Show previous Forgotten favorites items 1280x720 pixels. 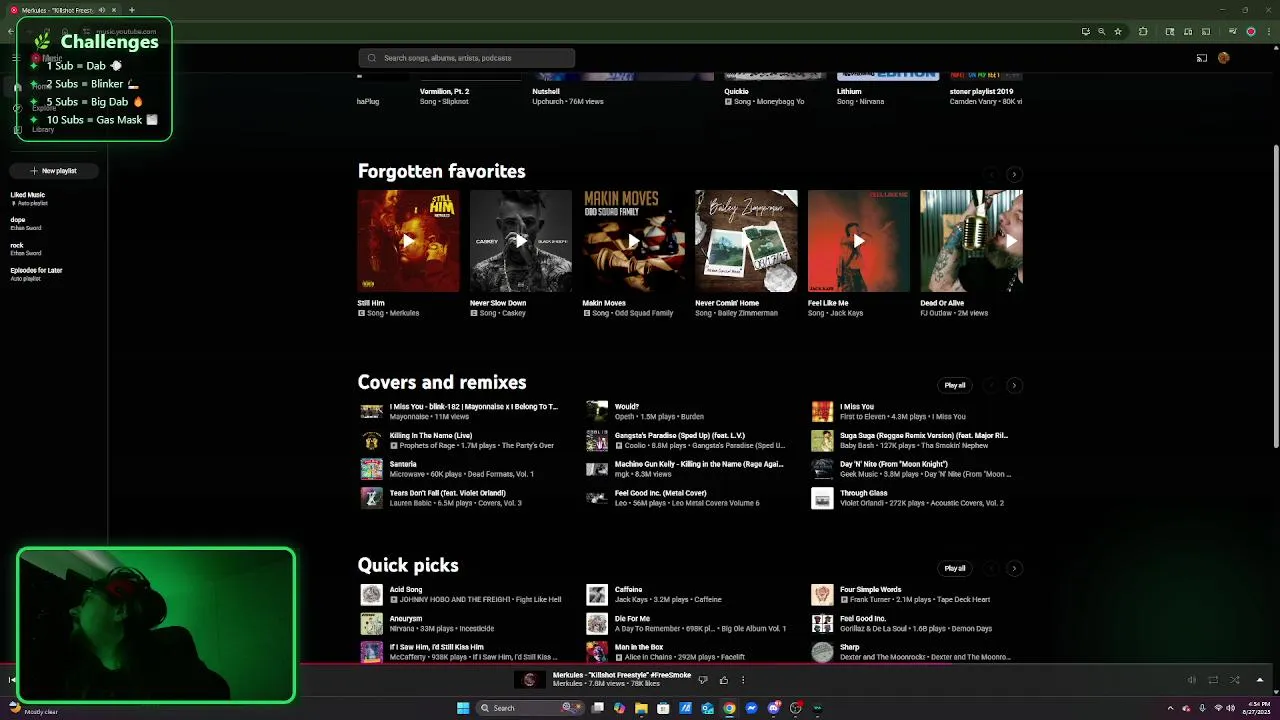(x=991, y=175)
